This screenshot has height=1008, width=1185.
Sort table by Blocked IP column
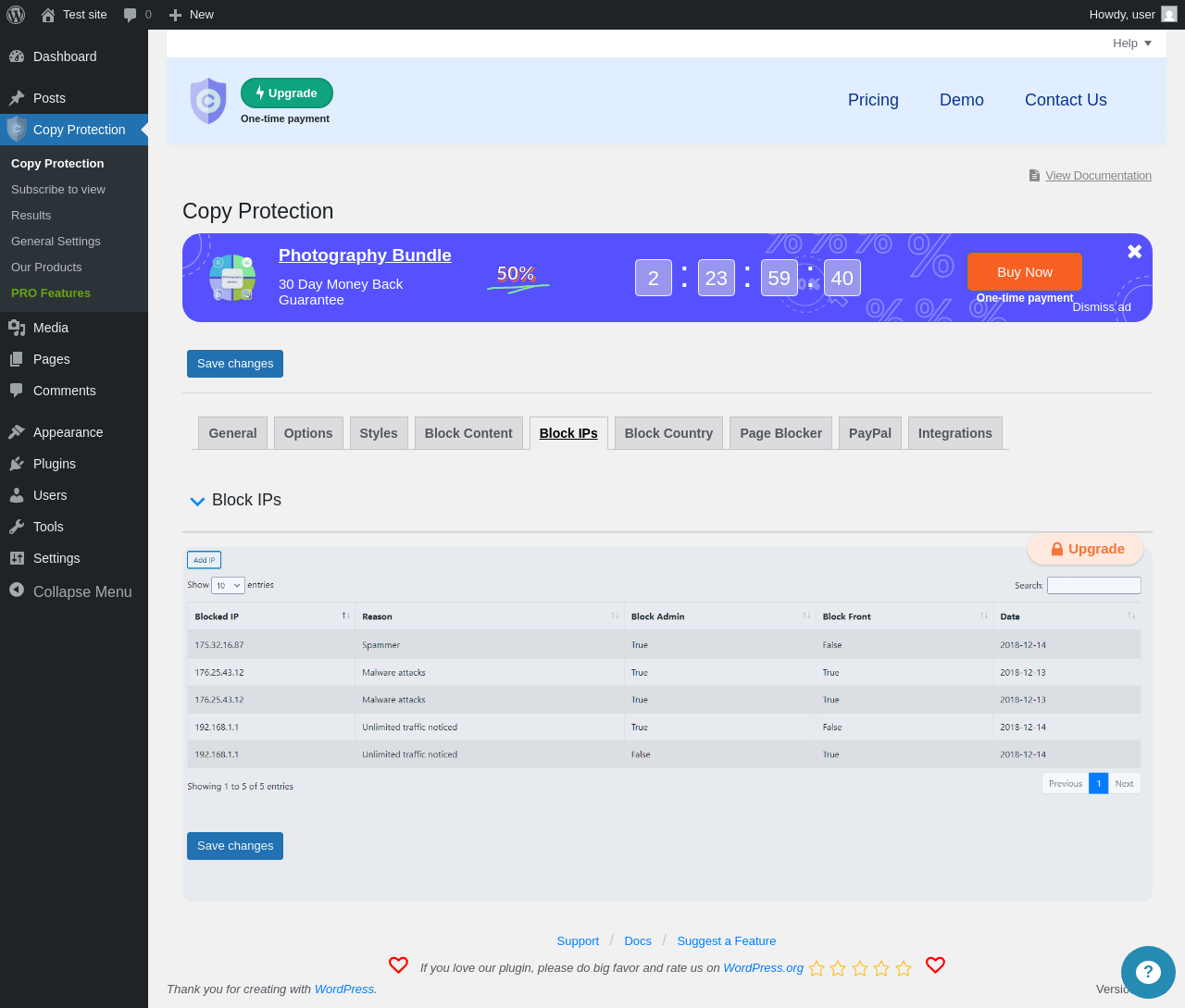pyautogui.click(x=269, y=616)
